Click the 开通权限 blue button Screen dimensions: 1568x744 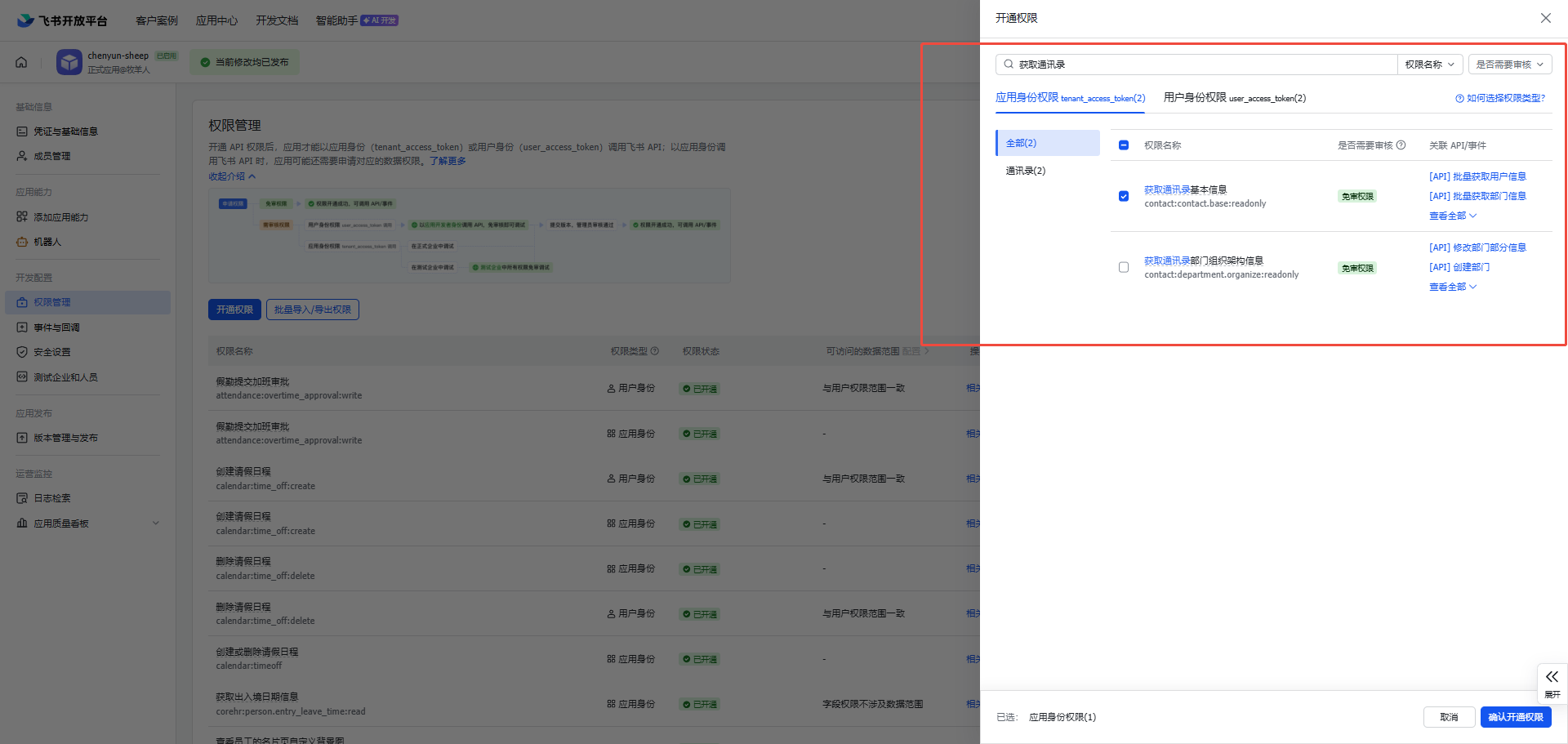(x=234, y=310)
